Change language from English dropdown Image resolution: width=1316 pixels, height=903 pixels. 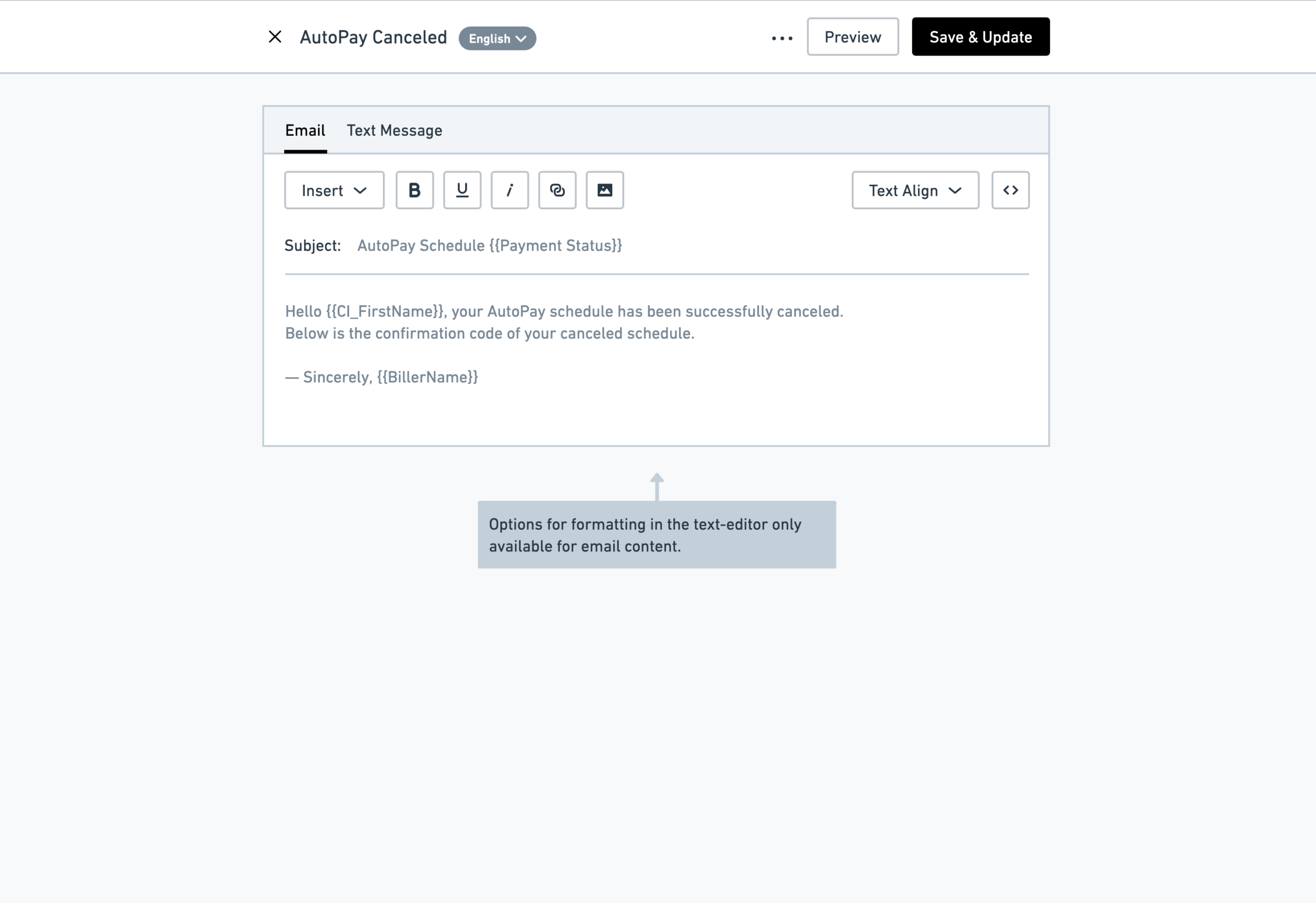tap(497, 39)
